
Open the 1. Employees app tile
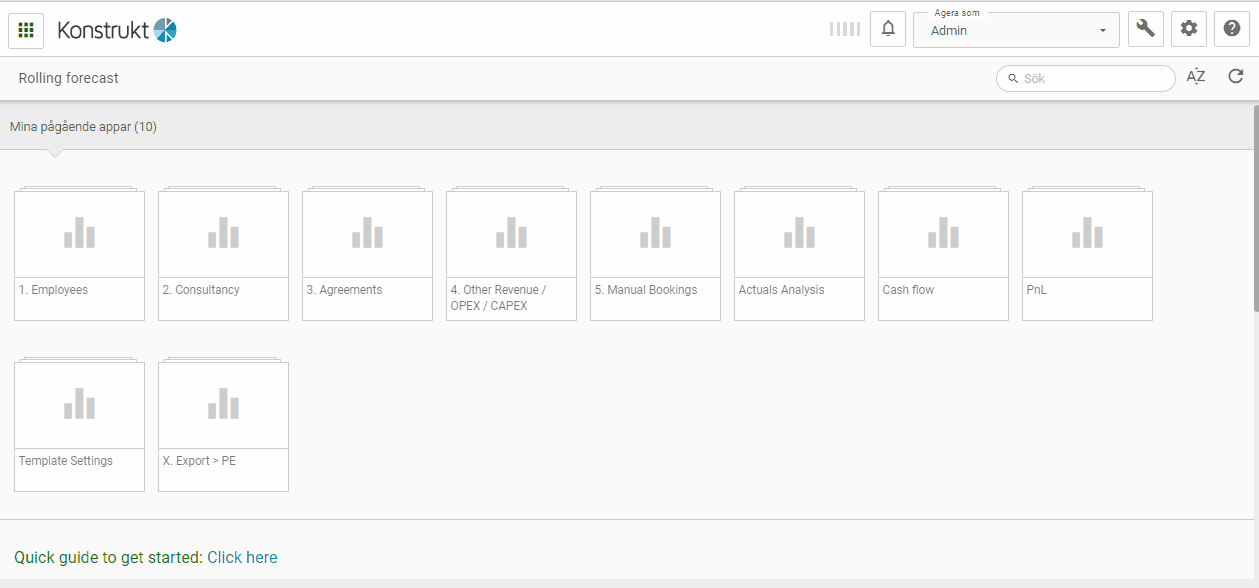coord(79,255)
